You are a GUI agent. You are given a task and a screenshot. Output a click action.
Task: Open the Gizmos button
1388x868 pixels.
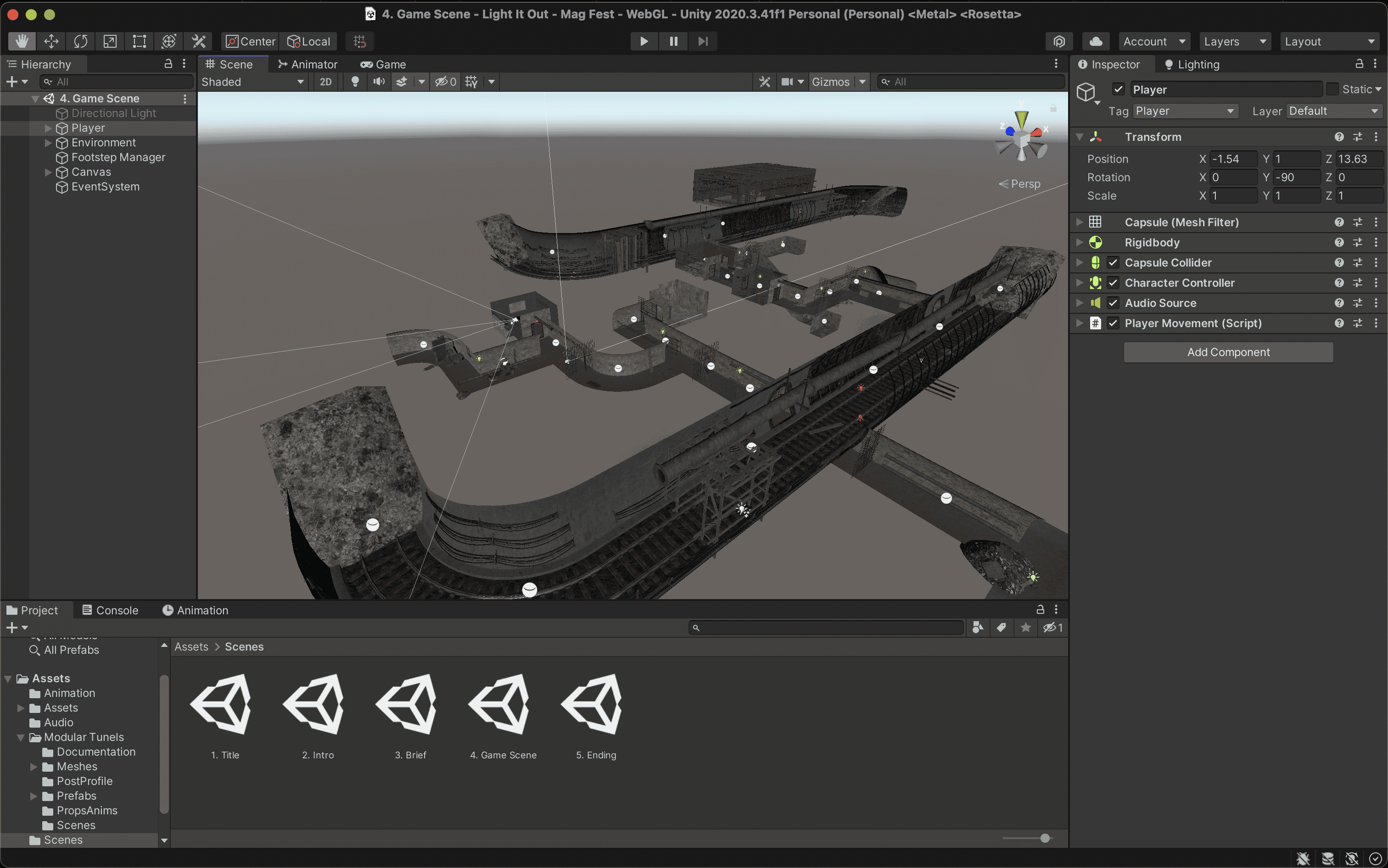[x=830, y=82]
